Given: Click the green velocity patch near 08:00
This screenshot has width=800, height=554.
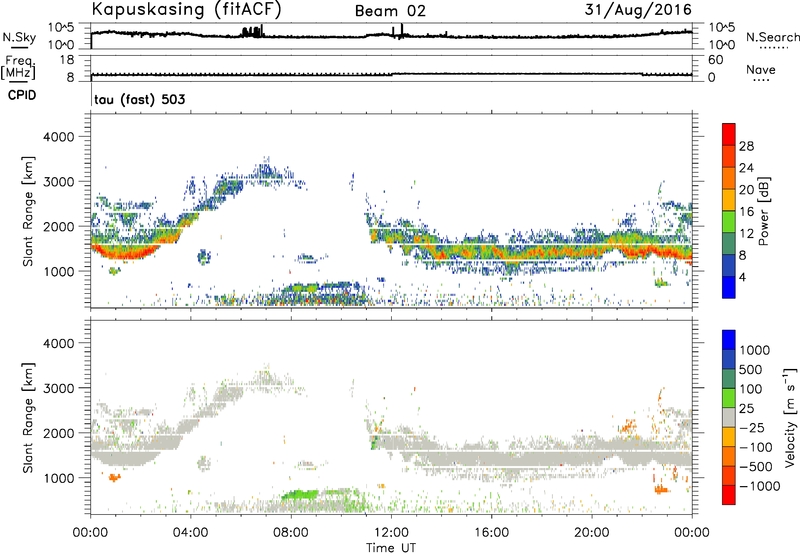Looking at the screenshot, I should (x=301, y=494).
